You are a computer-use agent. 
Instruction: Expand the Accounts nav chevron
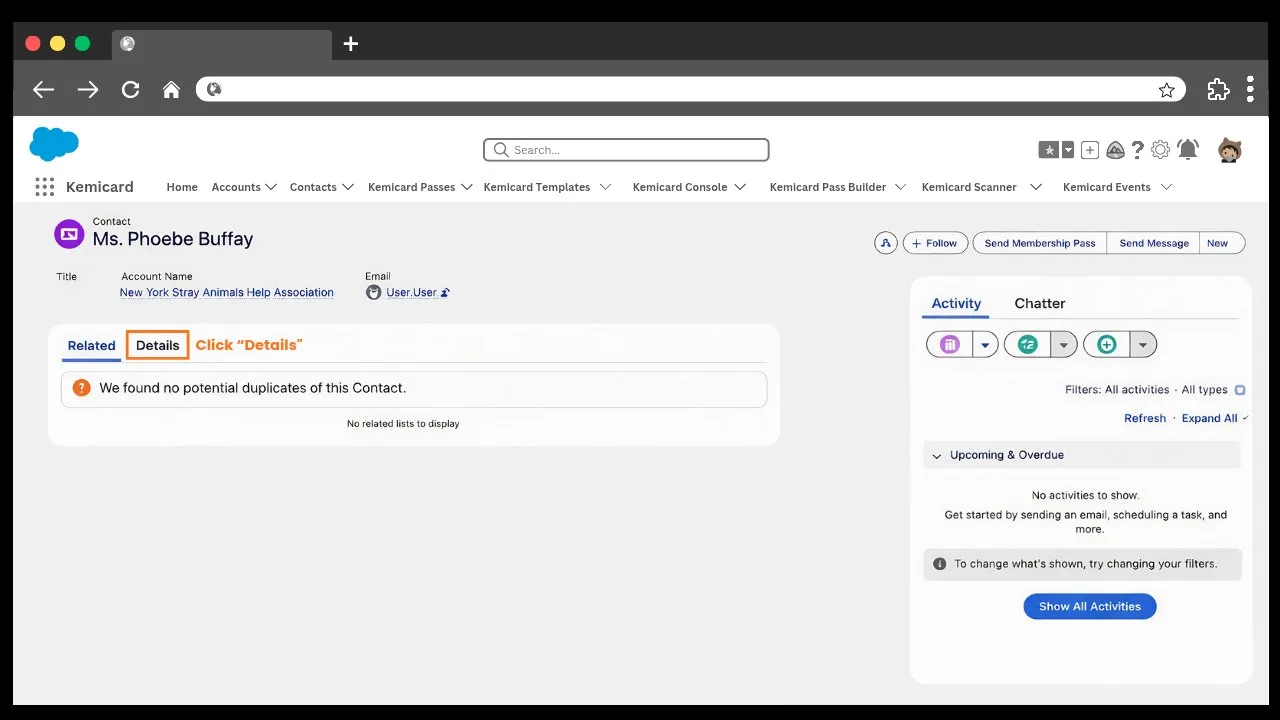click(x=270, y=187)
